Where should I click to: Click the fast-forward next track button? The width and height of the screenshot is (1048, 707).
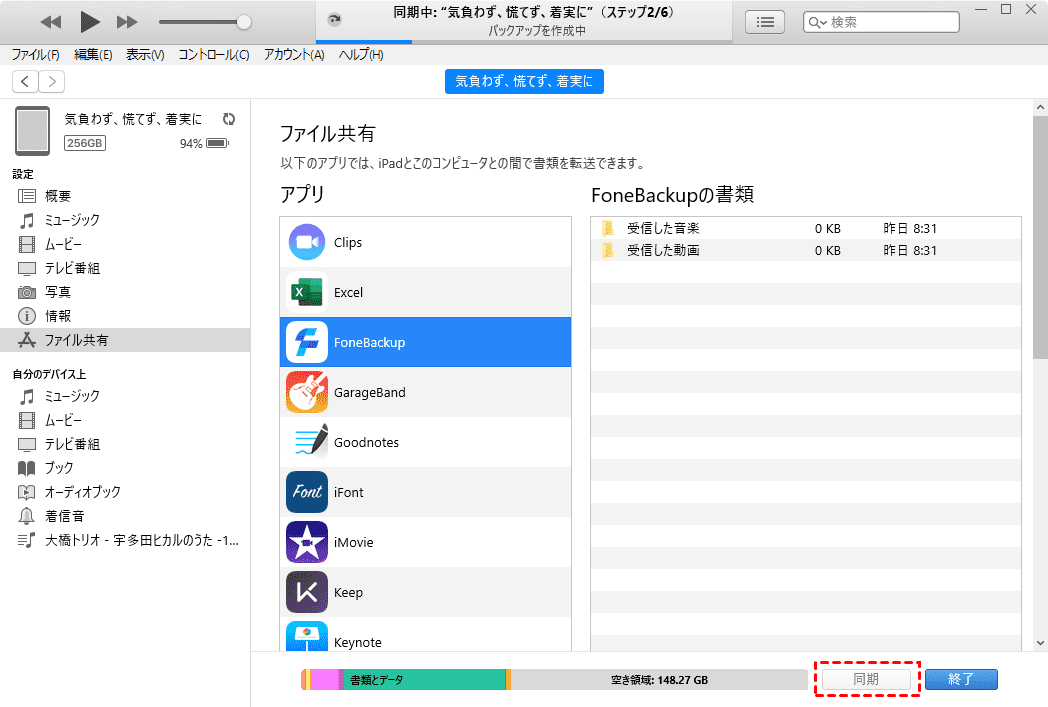pos(127,21)
